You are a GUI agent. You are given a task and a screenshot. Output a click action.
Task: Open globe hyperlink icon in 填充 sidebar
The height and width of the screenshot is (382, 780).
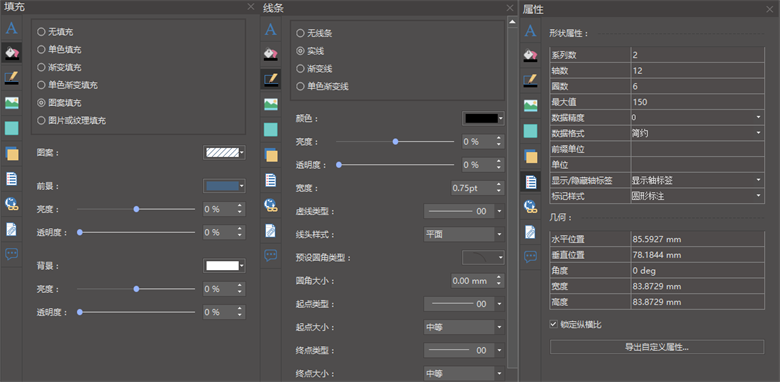[x=11, y=204]
